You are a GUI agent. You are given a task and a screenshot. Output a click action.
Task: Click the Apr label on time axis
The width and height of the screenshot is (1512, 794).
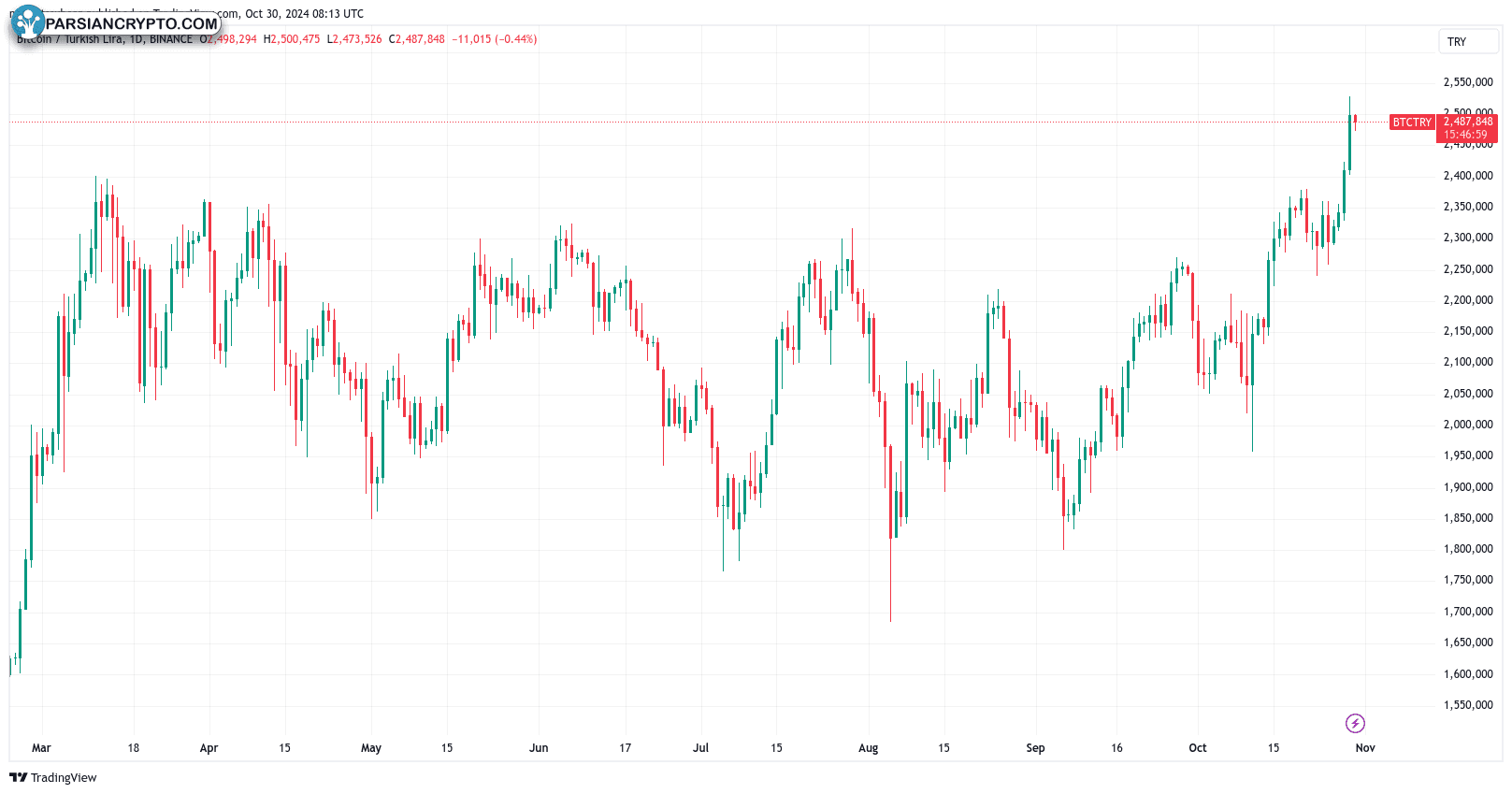[209, 748]
